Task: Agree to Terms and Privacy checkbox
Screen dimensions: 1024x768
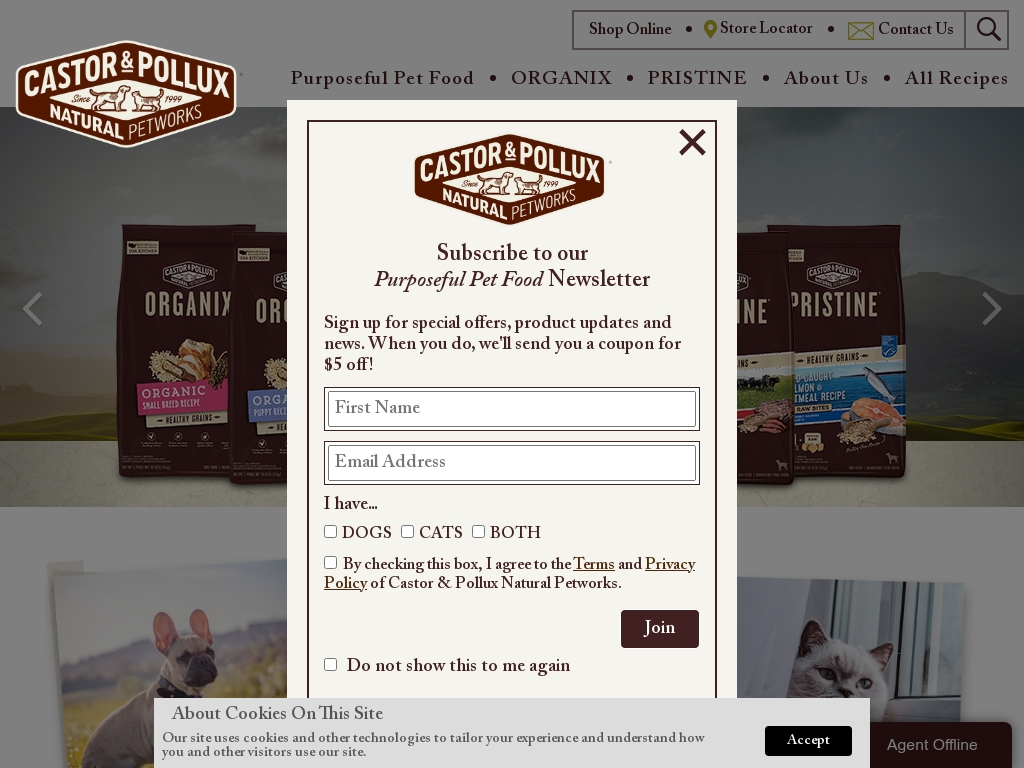Action: (x=330, y=562)
